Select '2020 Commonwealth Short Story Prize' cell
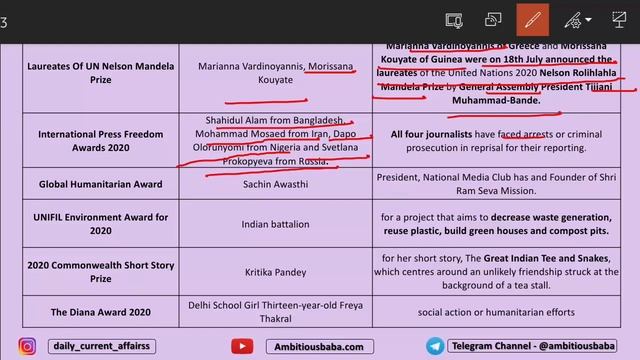The height and width of the screenshot is (360, 640). point(101,271)
